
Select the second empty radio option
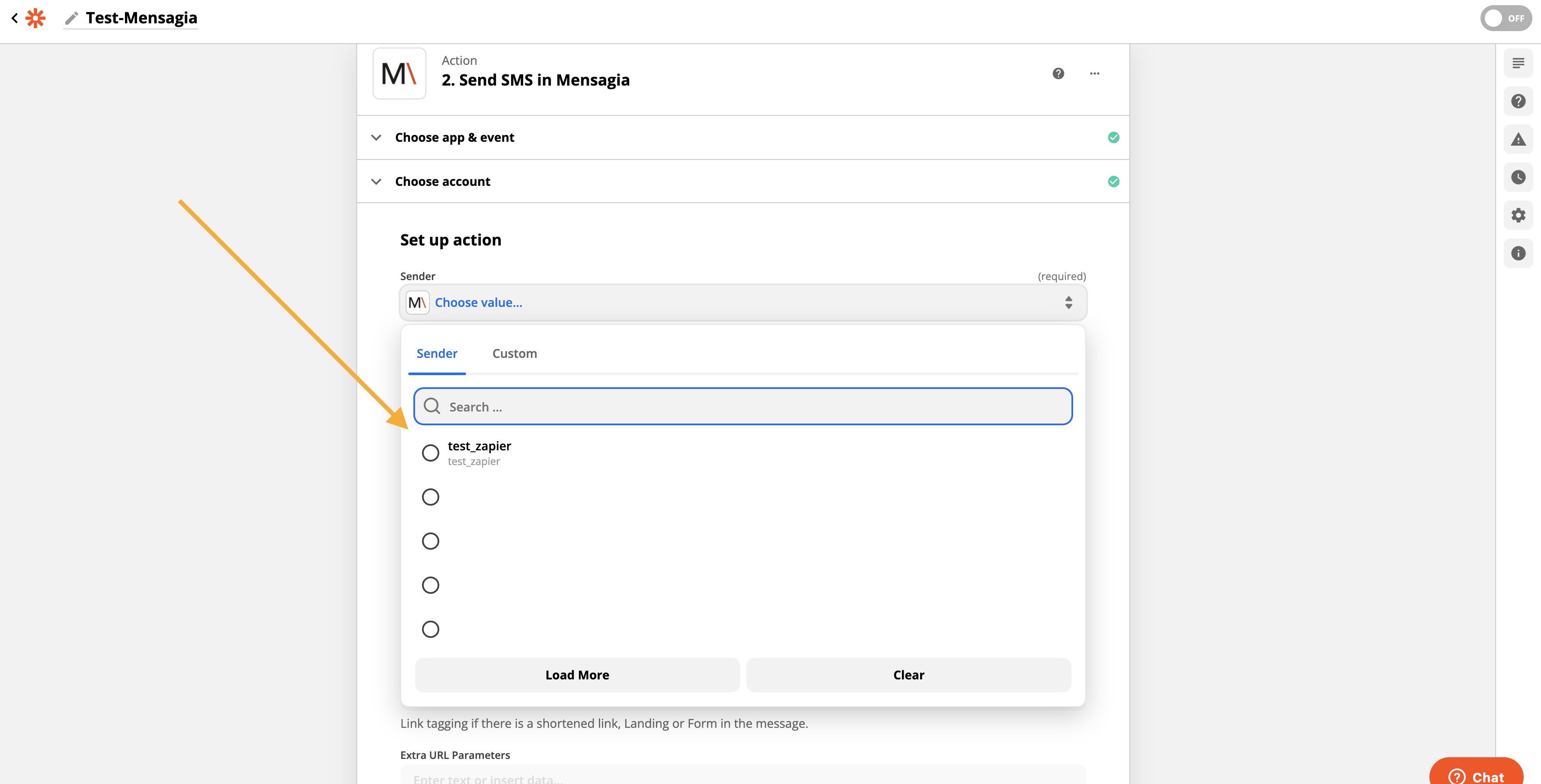click(x=430, y=497)
